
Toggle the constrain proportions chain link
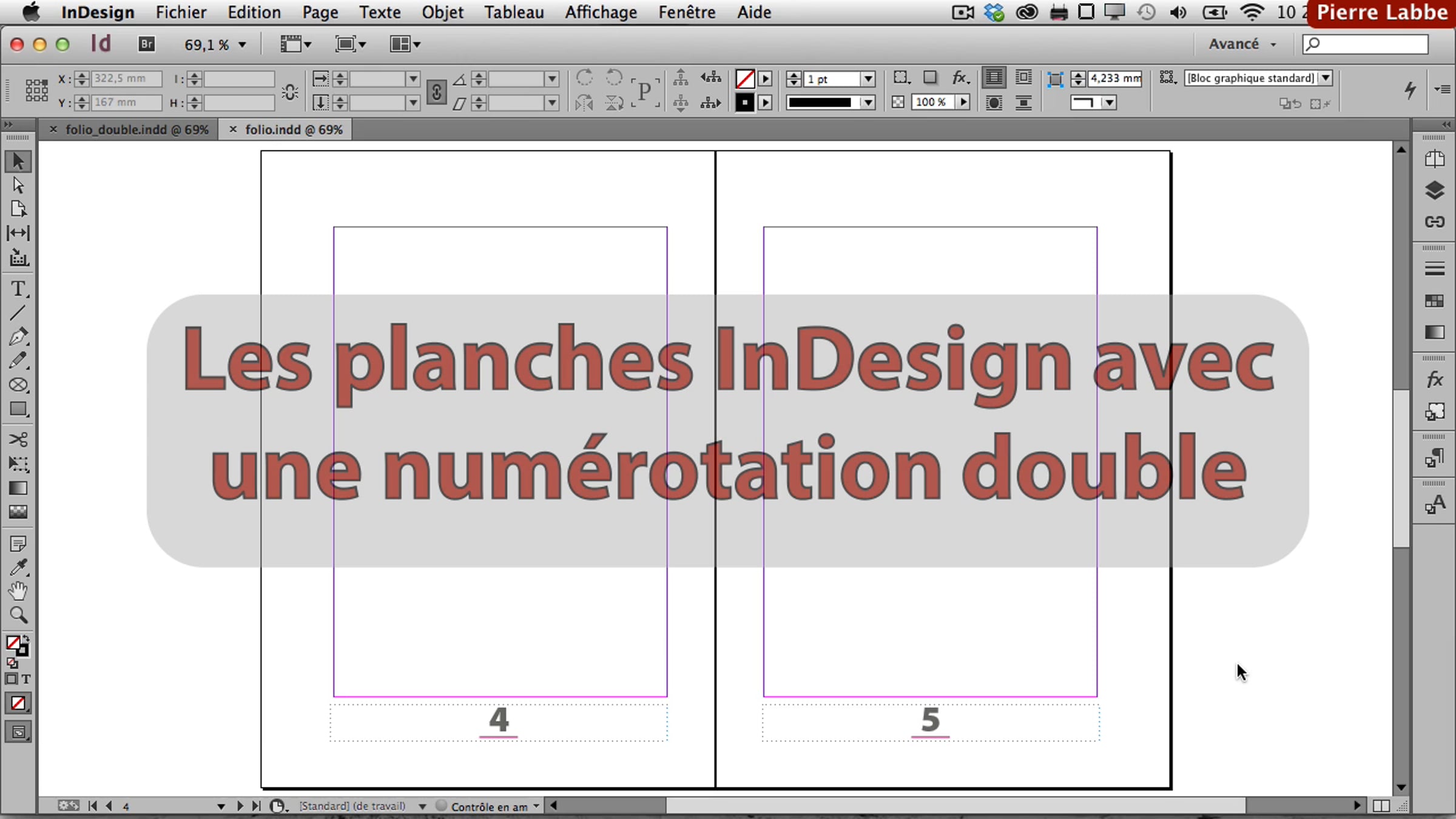click(x=436, y=92)
